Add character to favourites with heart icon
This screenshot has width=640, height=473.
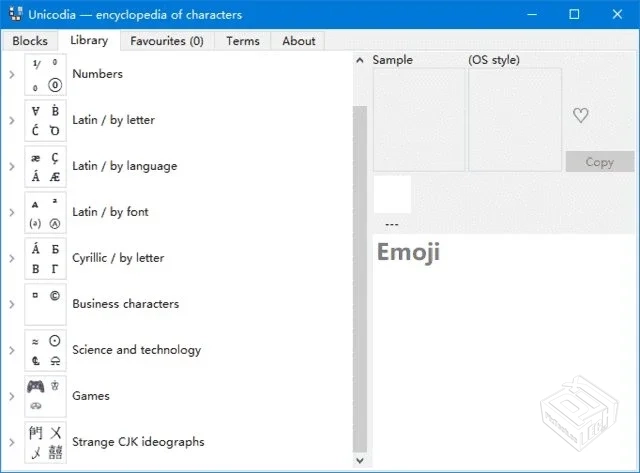[x=580, y=115]
